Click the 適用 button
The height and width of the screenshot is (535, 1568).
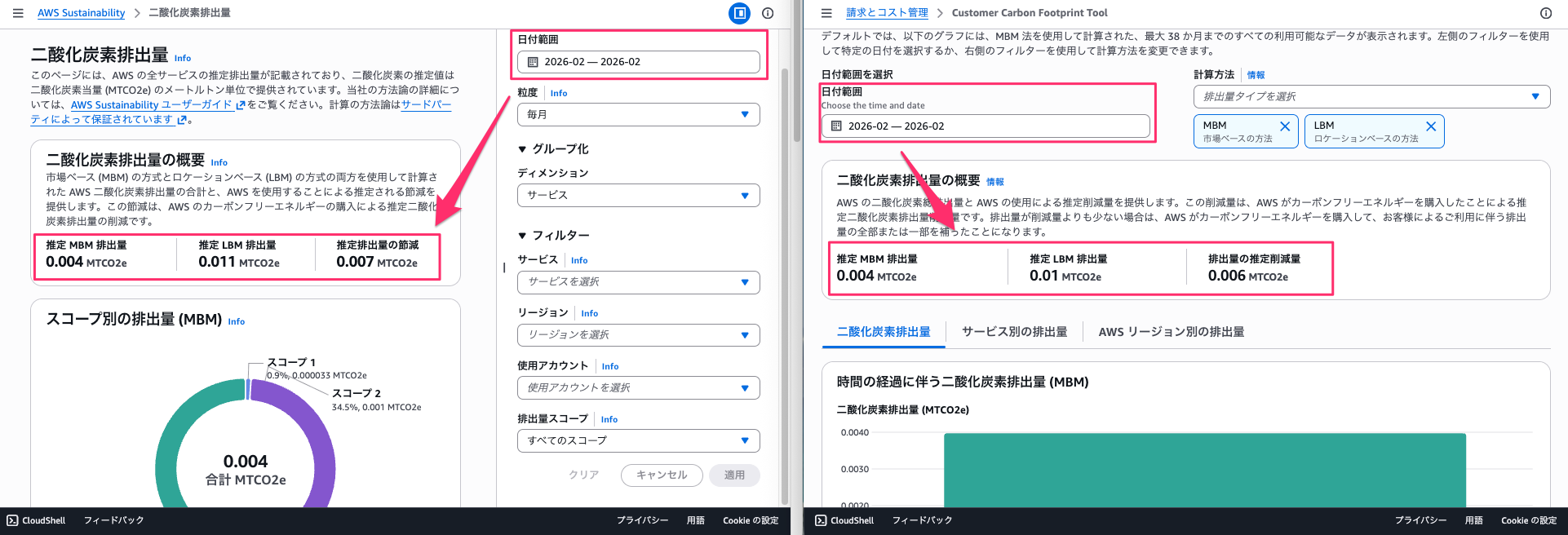pyautogui.click(x=734, y=475)
